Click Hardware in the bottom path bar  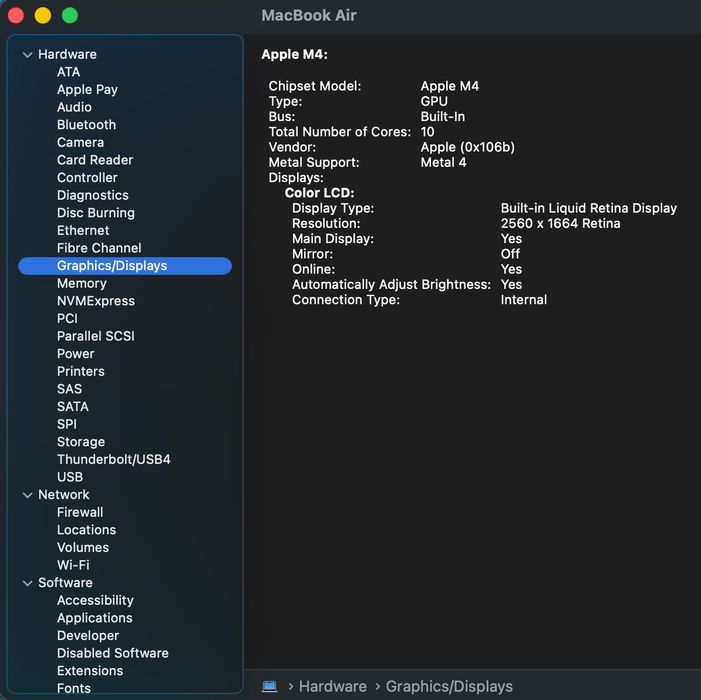coord(333,686)
